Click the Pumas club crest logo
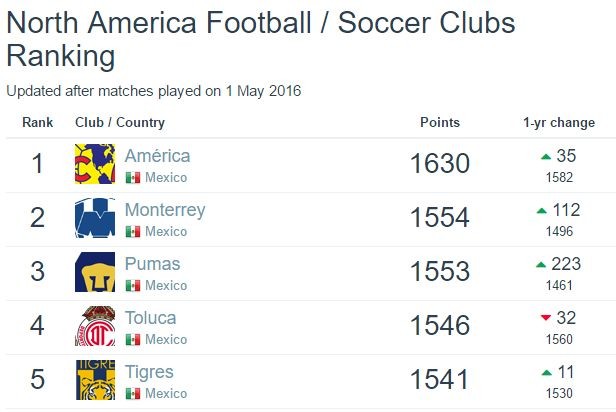Viewport: 616px width, 412px height. [x=95, y=272]
